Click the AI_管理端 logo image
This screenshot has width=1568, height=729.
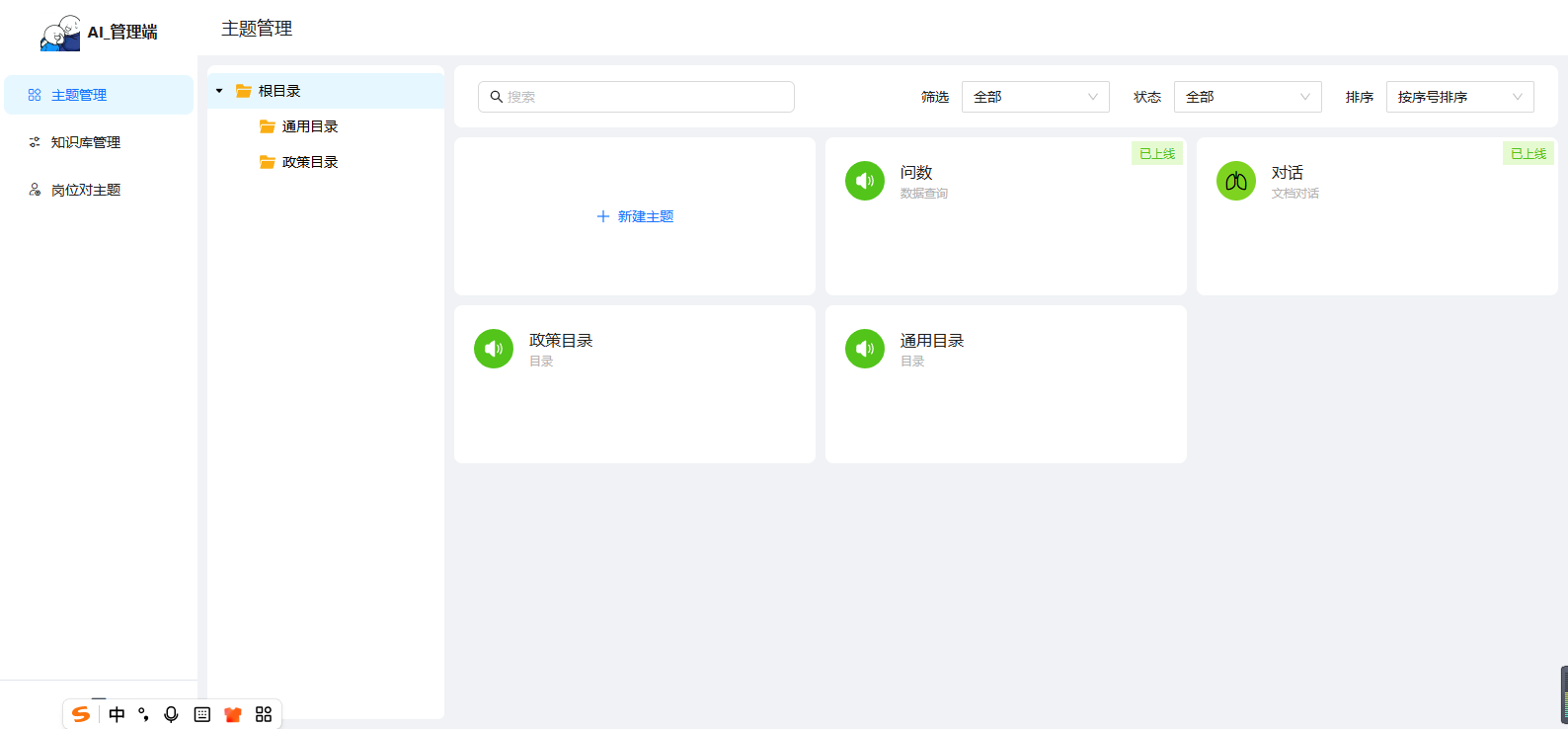click(x=60, y=33)
